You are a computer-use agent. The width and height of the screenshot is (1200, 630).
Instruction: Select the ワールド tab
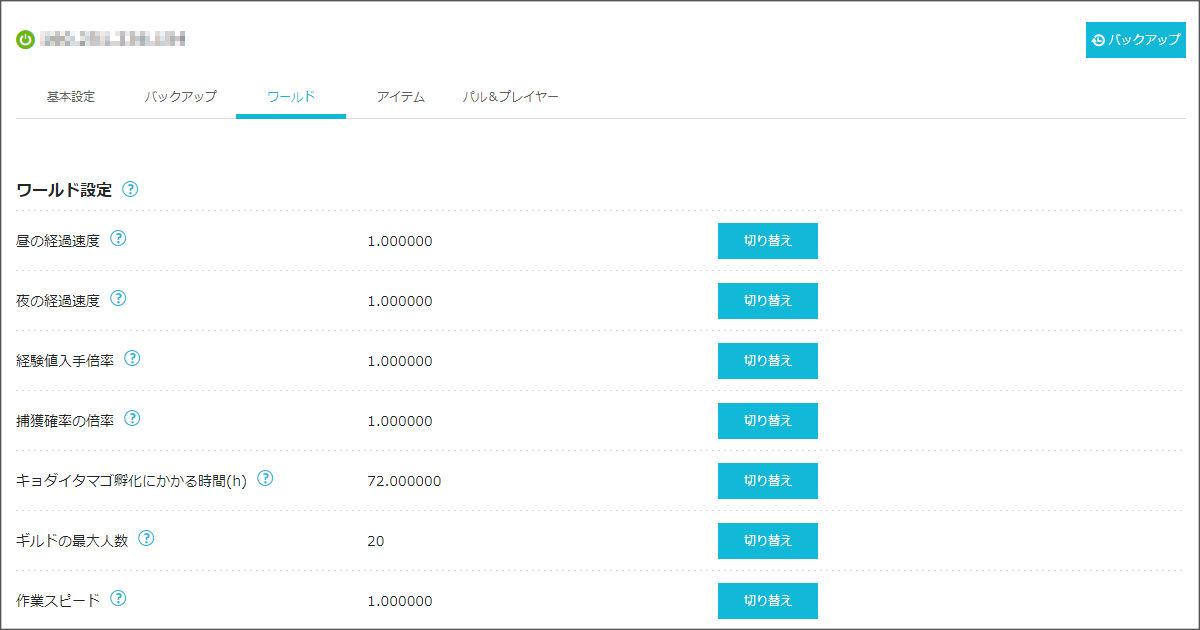(291, 97)
